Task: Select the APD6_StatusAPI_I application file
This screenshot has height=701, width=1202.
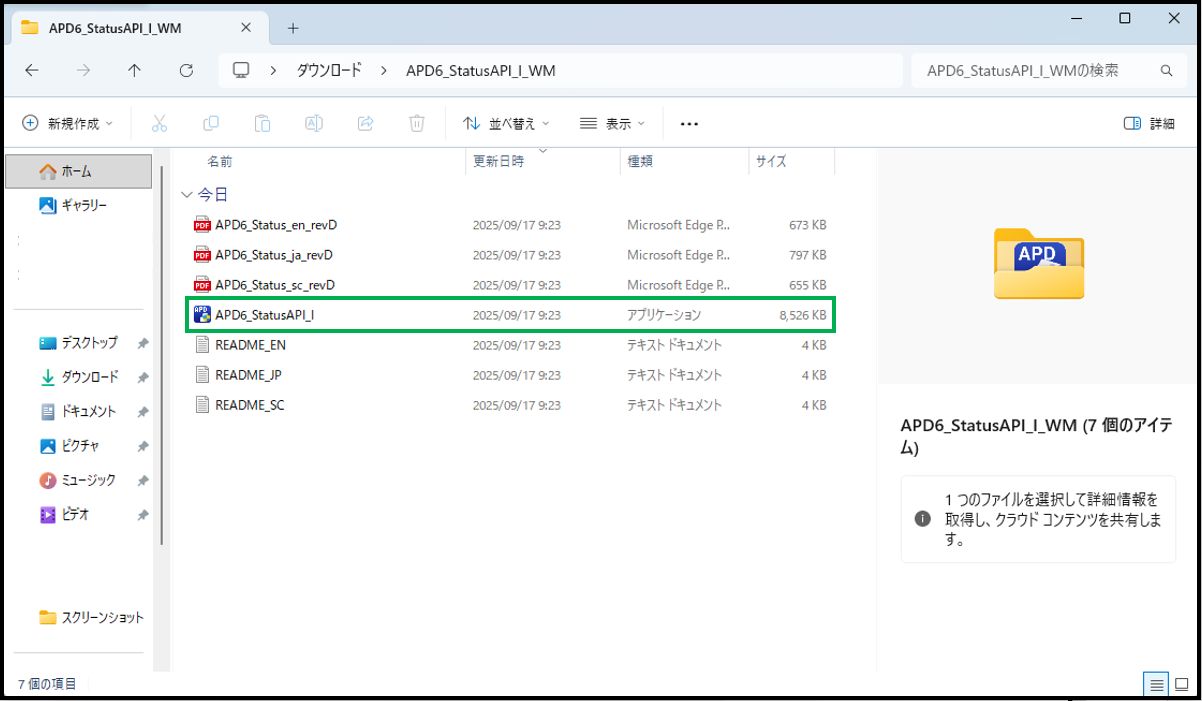Action: (x=265, y=315)
